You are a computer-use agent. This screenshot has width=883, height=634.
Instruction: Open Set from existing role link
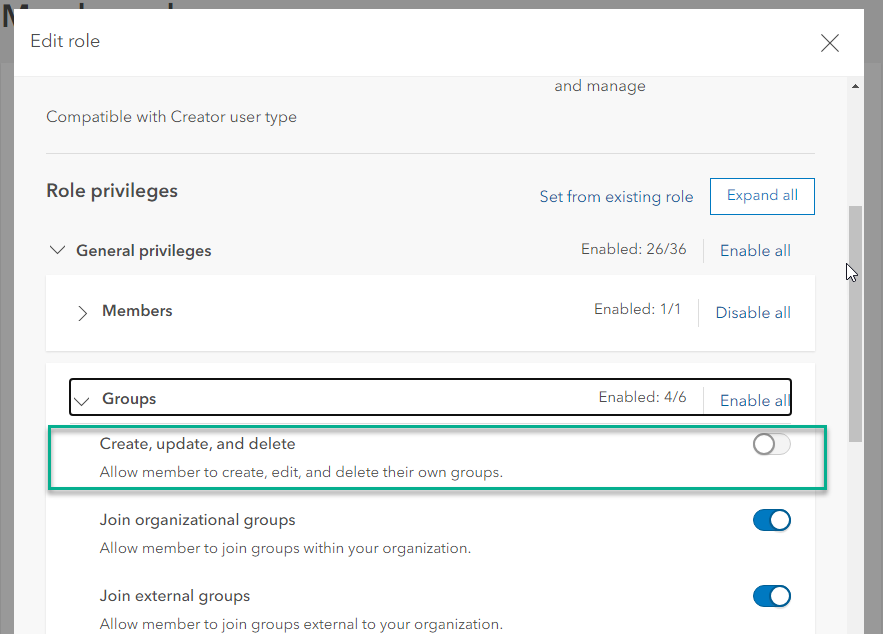[x=616, y=197]
